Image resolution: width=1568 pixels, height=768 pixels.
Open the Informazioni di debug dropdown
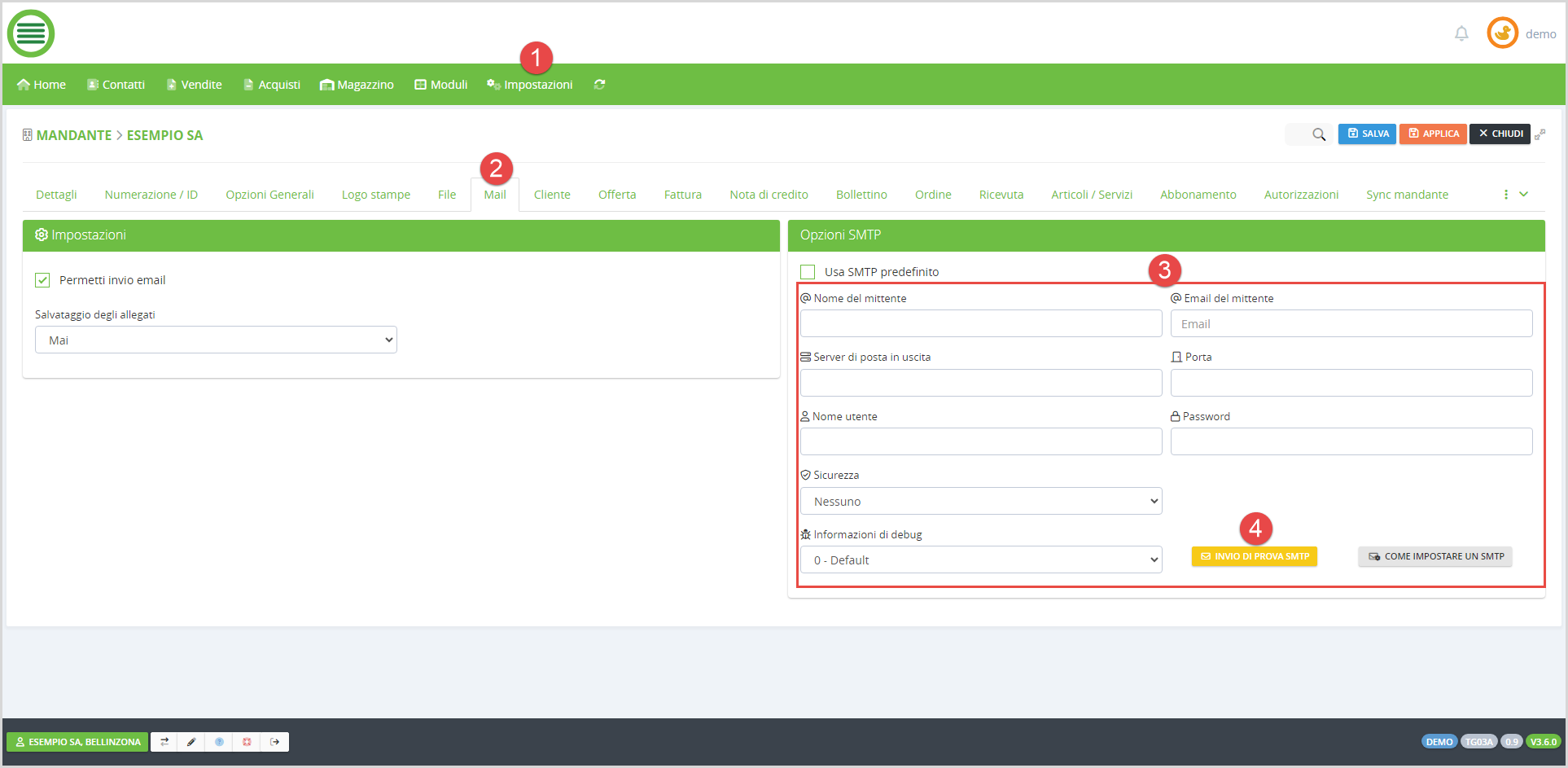click(980, 560)
